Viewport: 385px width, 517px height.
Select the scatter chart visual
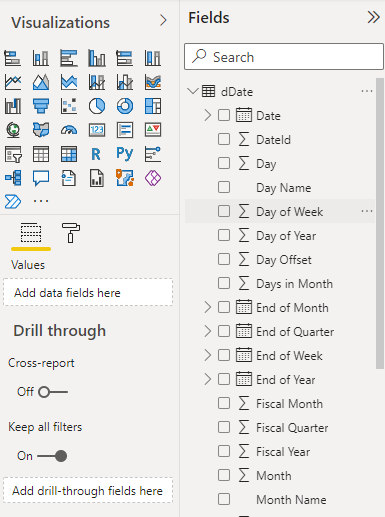click(x=69, y=106)
